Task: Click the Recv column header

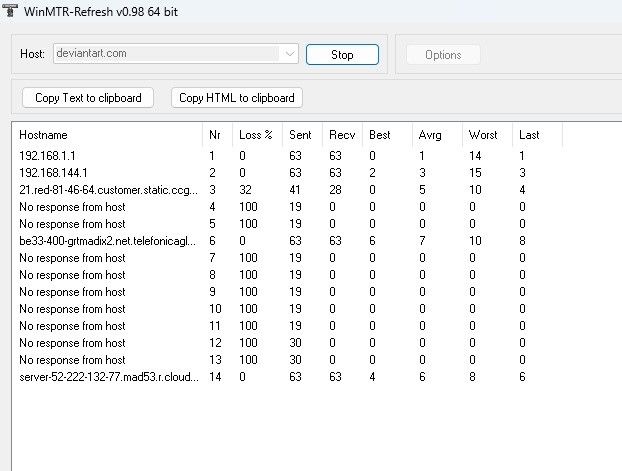Action: click(x=341, y=135)
